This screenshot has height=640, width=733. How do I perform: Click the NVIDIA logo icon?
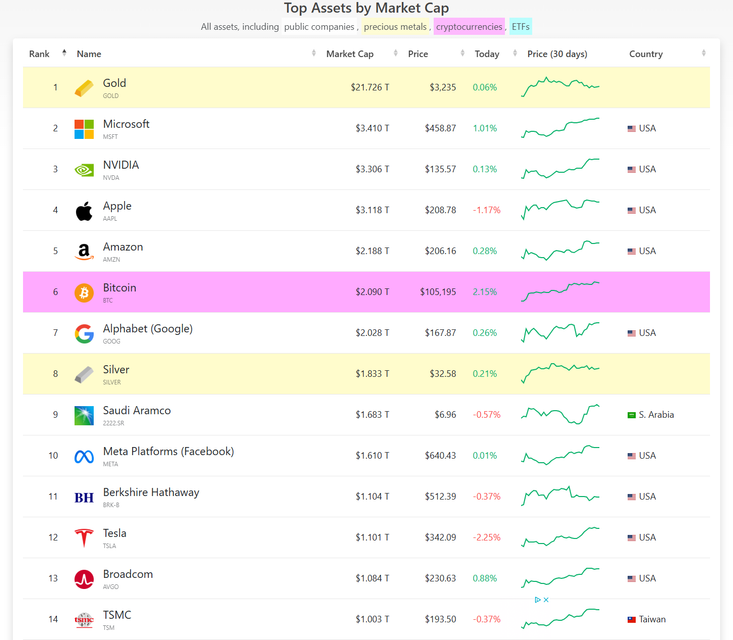(84, 170)
